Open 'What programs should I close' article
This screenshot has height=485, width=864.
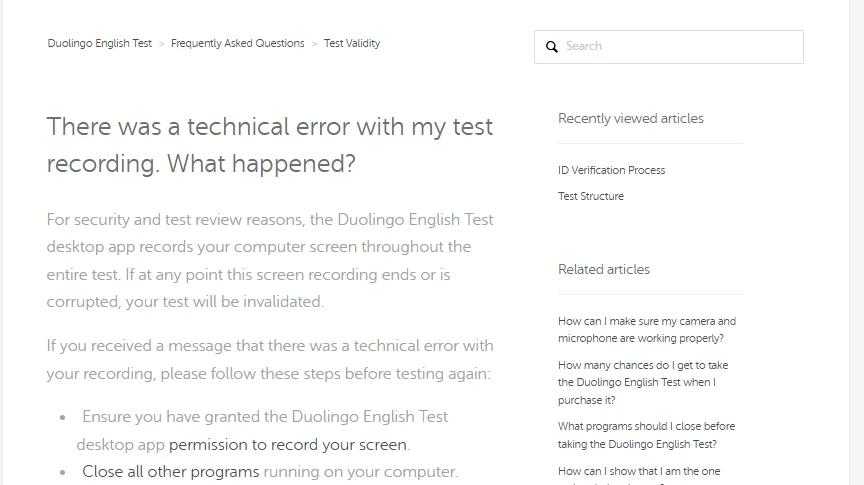pos(646,435)
